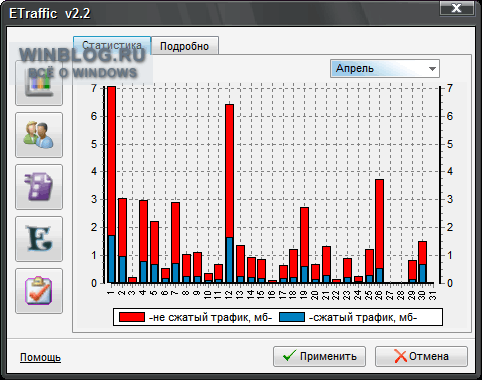Open the statistics chart sidebar icon

click(39, 83)
